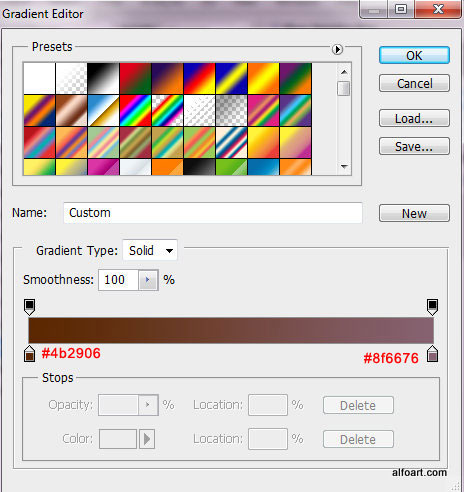
Task: Create a preset with the New button
Action: pyautogui.click(x=414, y=213)
